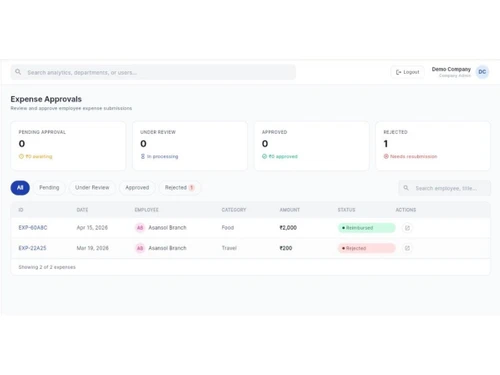Click the Logout button

[x=407, y=72]
